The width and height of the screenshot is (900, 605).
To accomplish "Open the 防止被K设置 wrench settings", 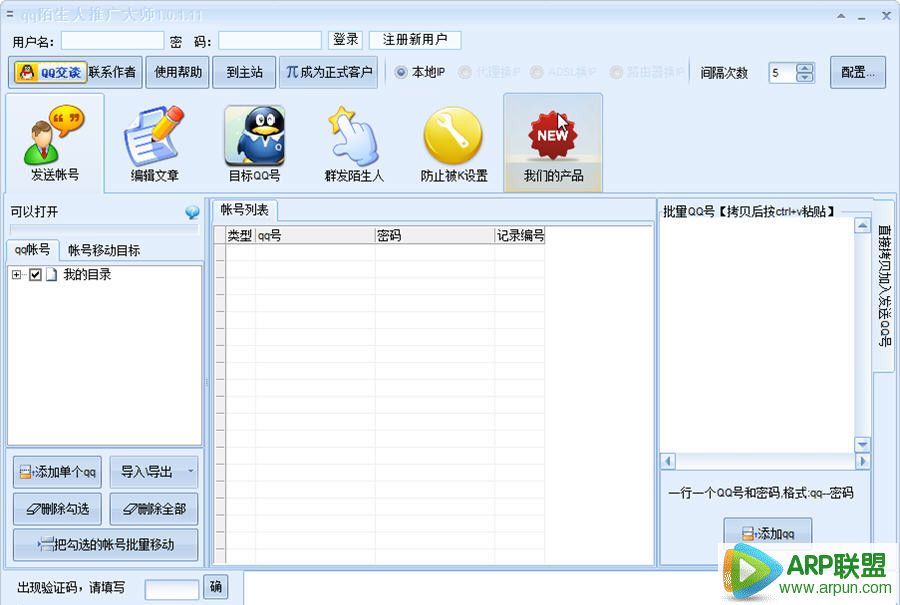I will point(453,142).
